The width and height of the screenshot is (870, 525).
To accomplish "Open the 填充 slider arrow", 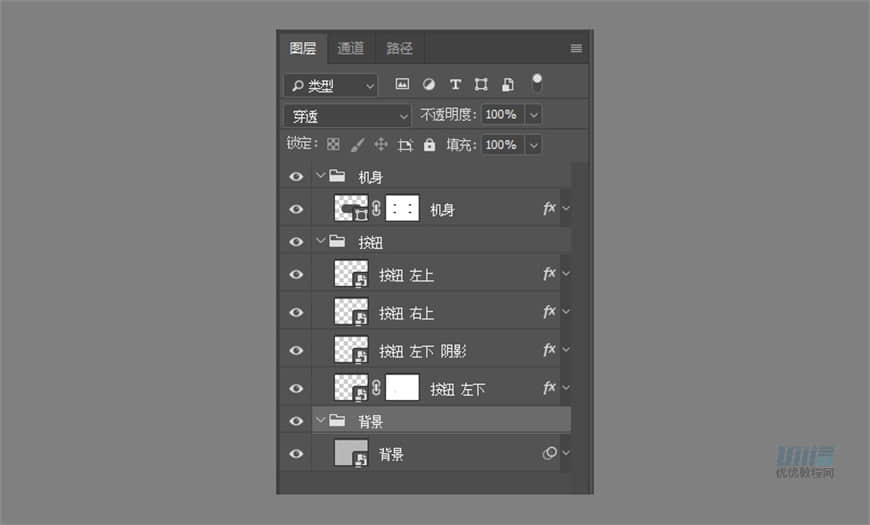I will [533, 145].
